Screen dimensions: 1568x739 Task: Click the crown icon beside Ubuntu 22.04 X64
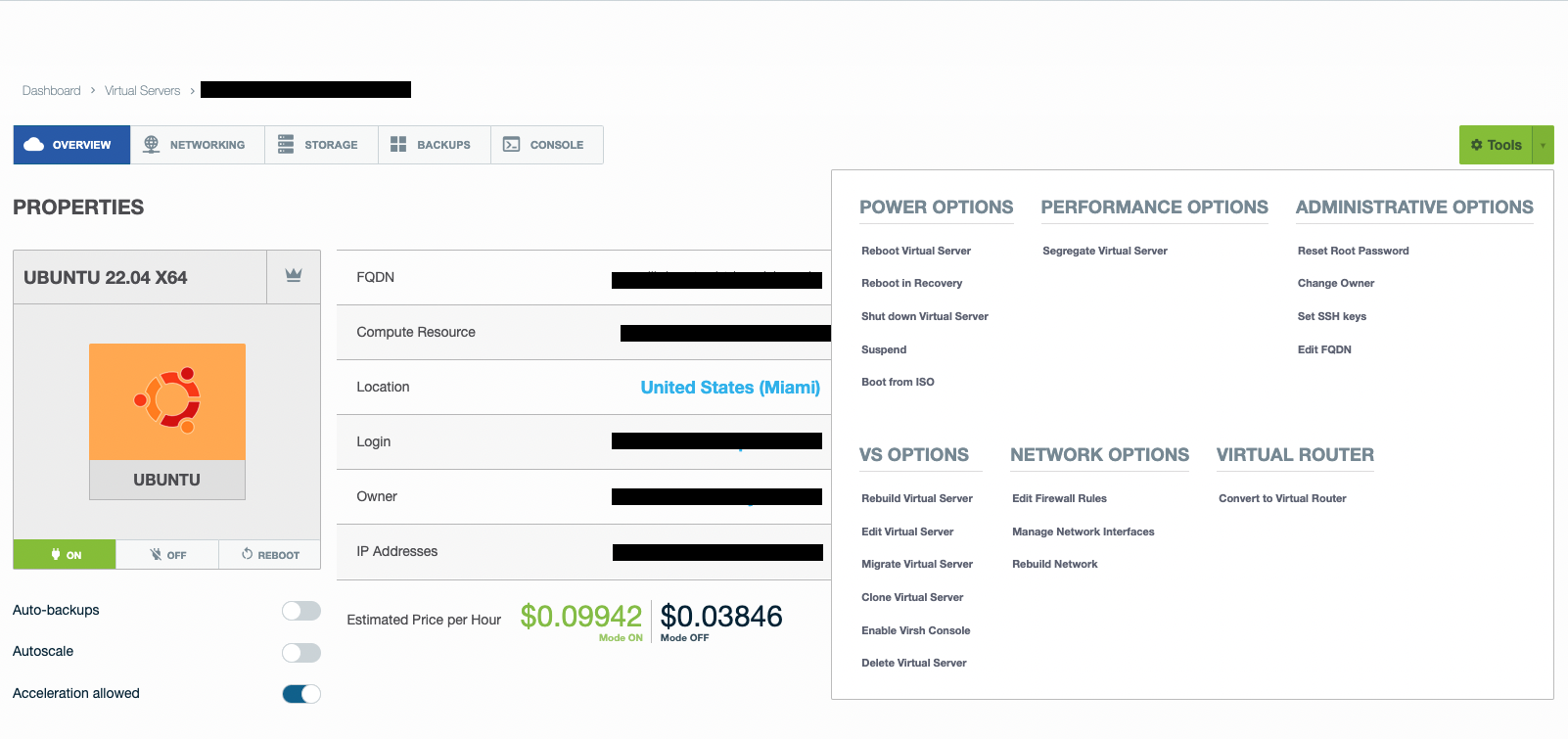[293, 276]
